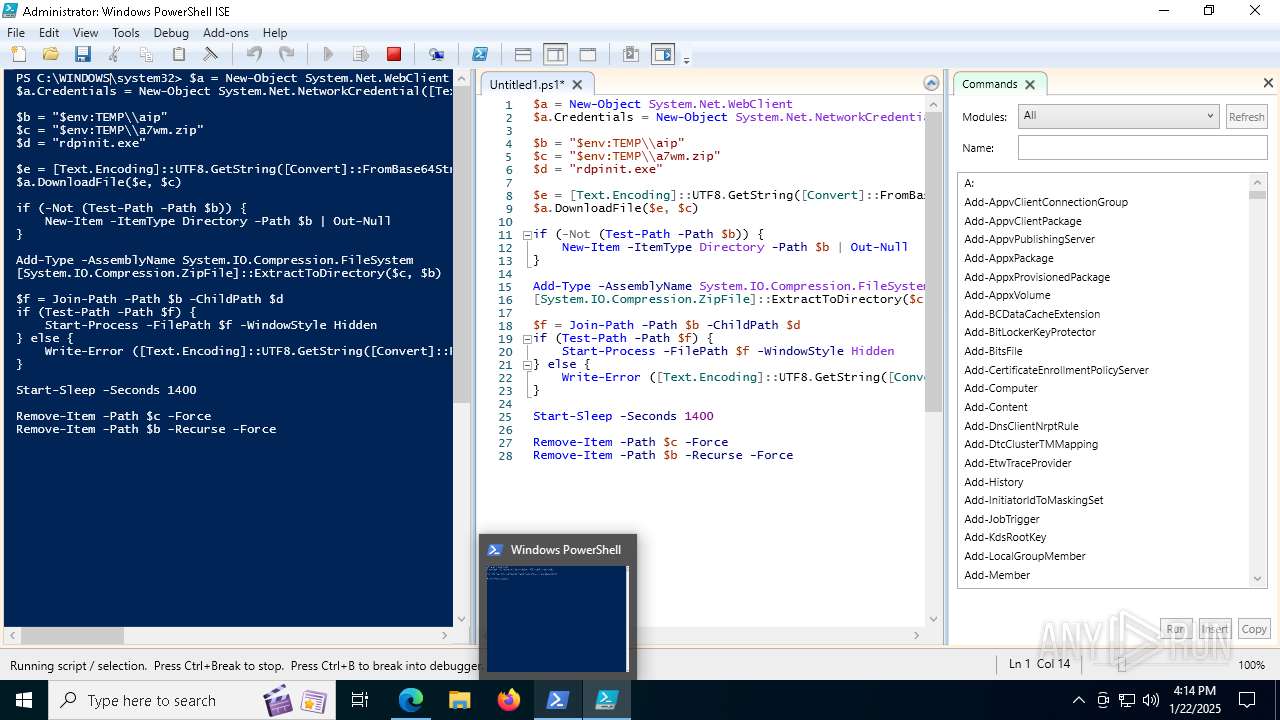Open Microsoft Edge from the taskbar
Image resolution: width=1280 pixels, height=720 pixels.
point(411,700)
